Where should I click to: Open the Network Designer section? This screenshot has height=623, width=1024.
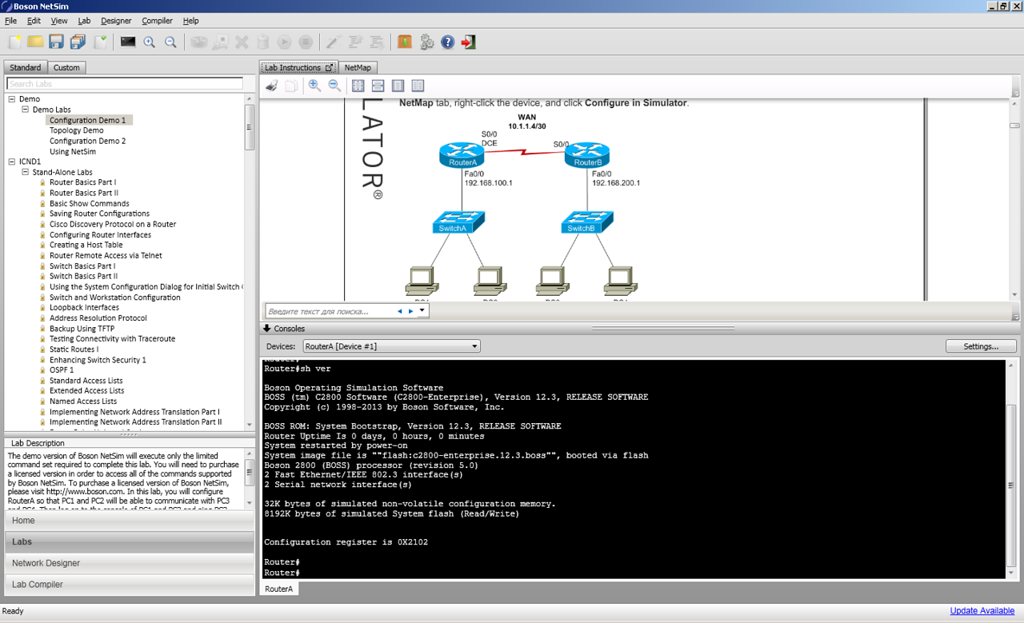coord(129,563)
